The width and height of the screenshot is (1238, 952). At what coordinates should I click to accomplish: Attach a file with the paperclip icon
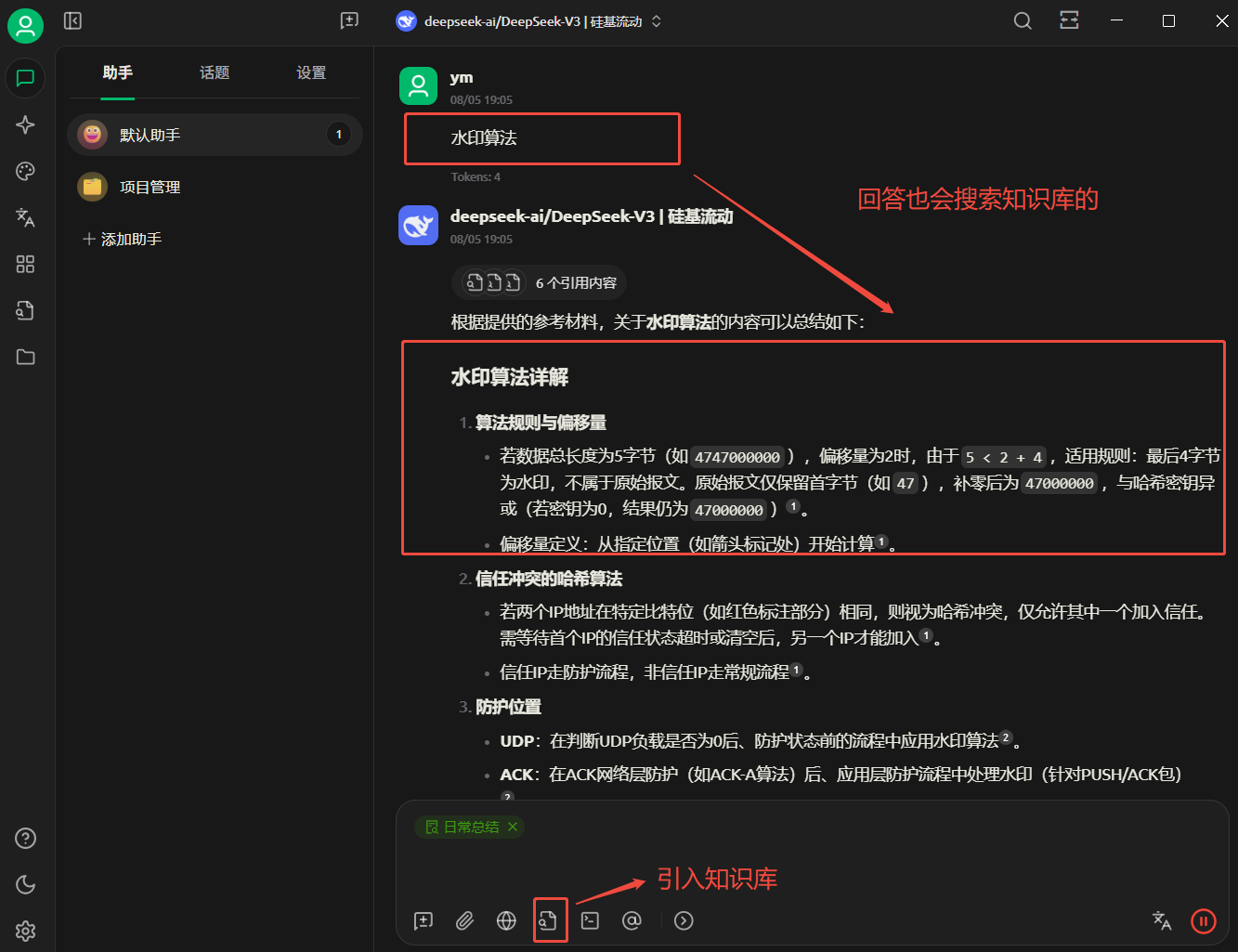pos(464,920)
